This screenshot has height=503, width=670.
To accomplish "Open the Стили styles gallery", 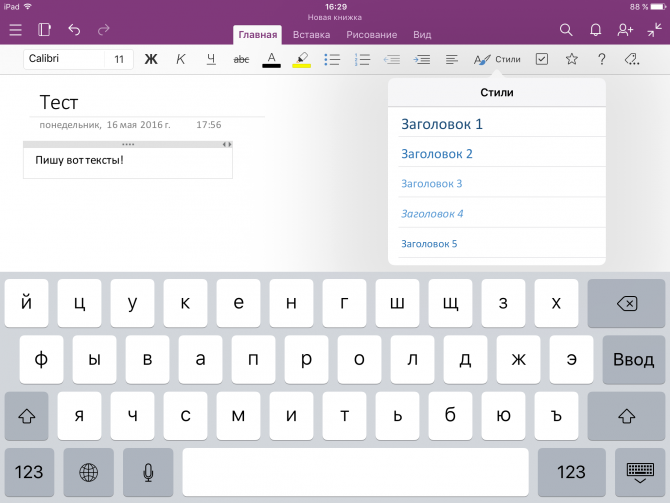I will click(497, 59).
